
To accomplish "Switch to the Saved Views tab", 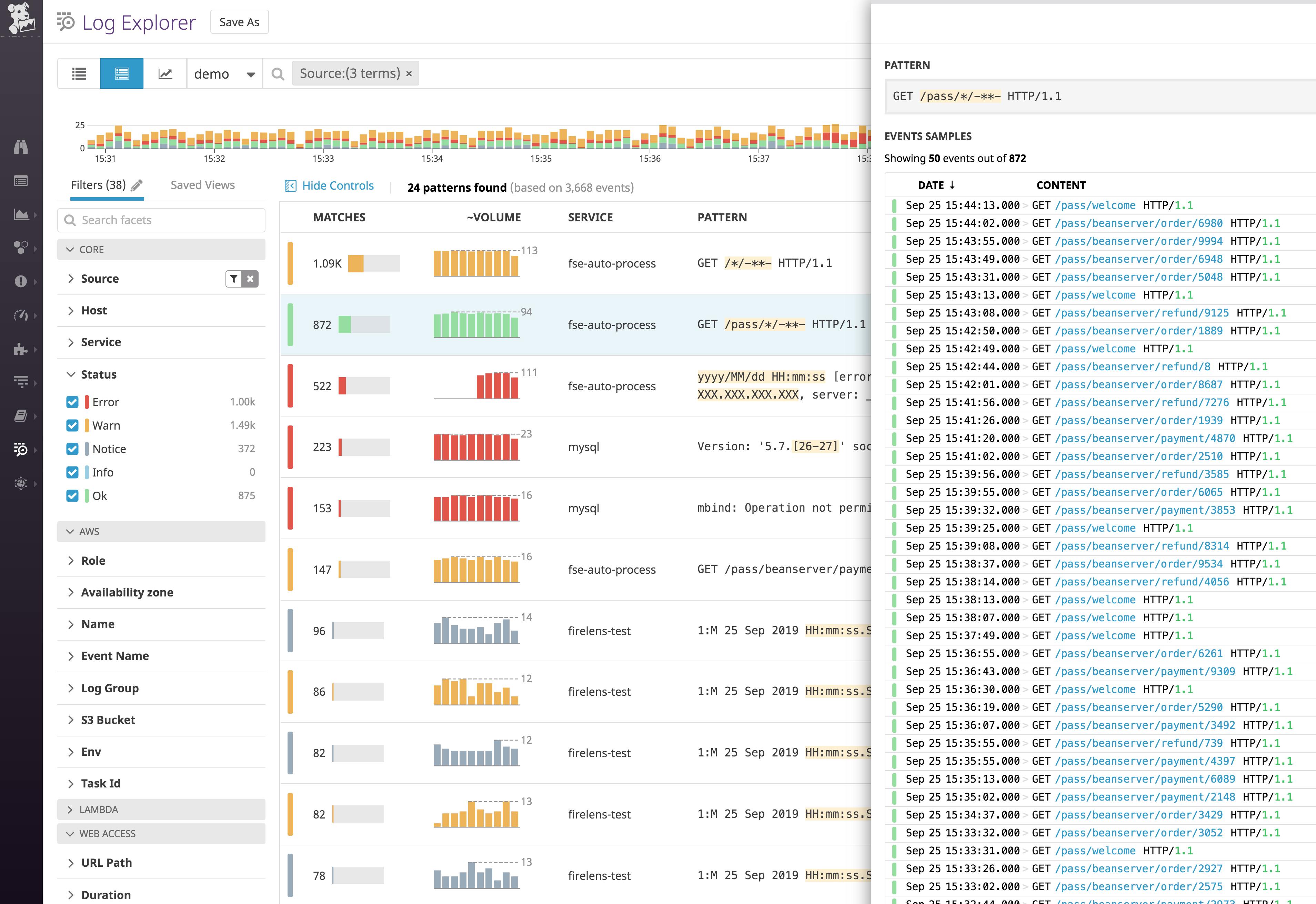I will [x=202, y=185].
